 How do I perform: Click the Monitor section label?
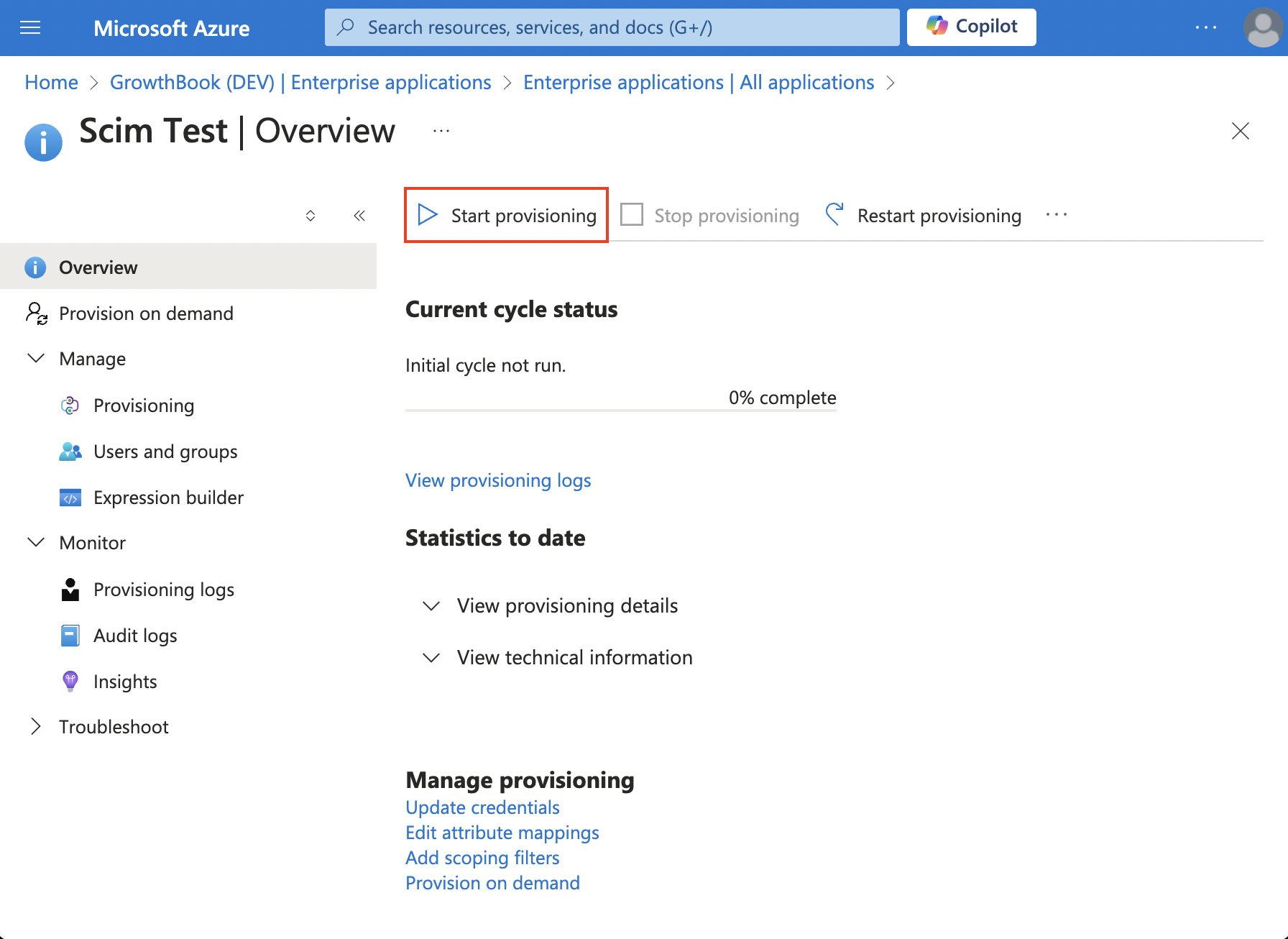click(93, 543)
